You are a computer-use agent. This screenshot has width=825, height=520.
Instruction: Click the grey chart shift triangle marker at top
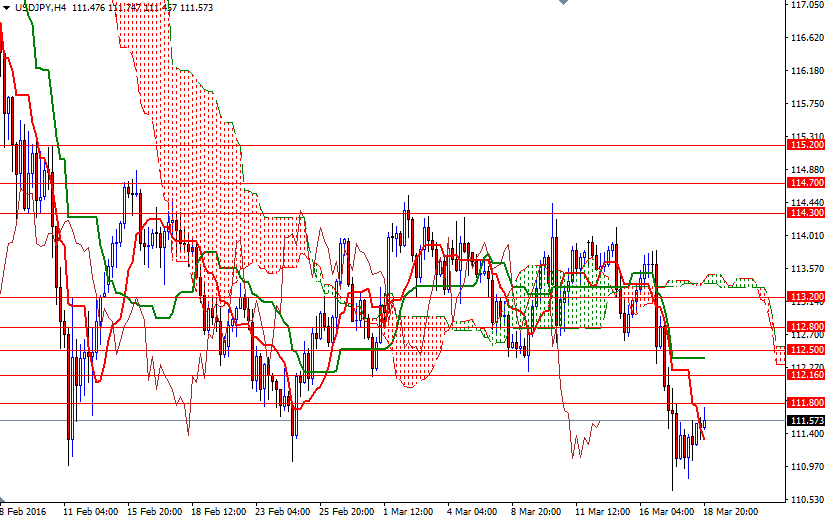point(564,2)
